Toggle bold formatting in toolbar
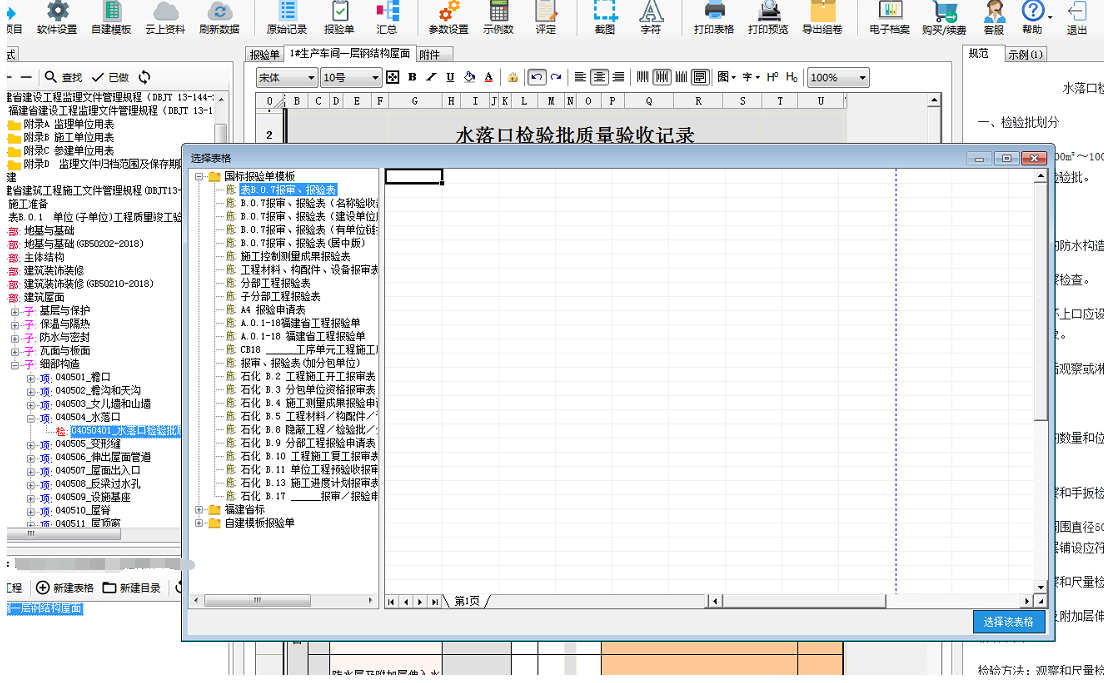Image resolution: width=1104 pixels, height=683 pixels. click(x=412, y=77)
